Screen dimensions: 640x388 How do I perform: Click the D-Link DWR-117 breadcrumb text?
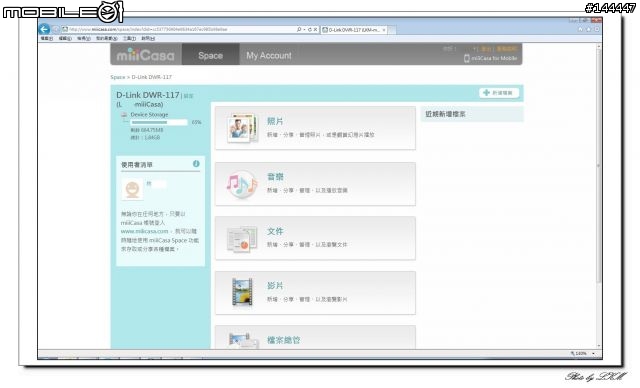[151, 77]
